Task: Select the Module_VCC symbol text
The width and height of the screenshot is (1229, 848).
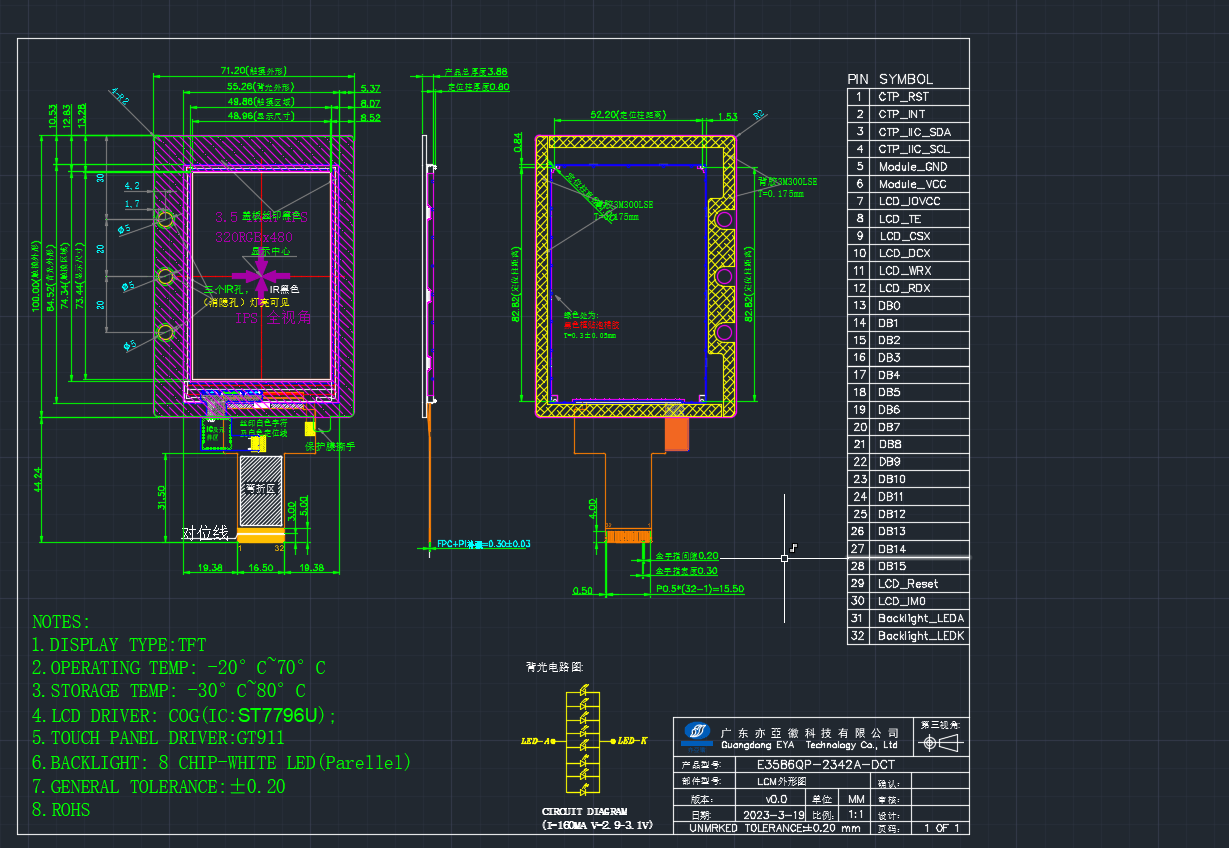Action: 912,184
